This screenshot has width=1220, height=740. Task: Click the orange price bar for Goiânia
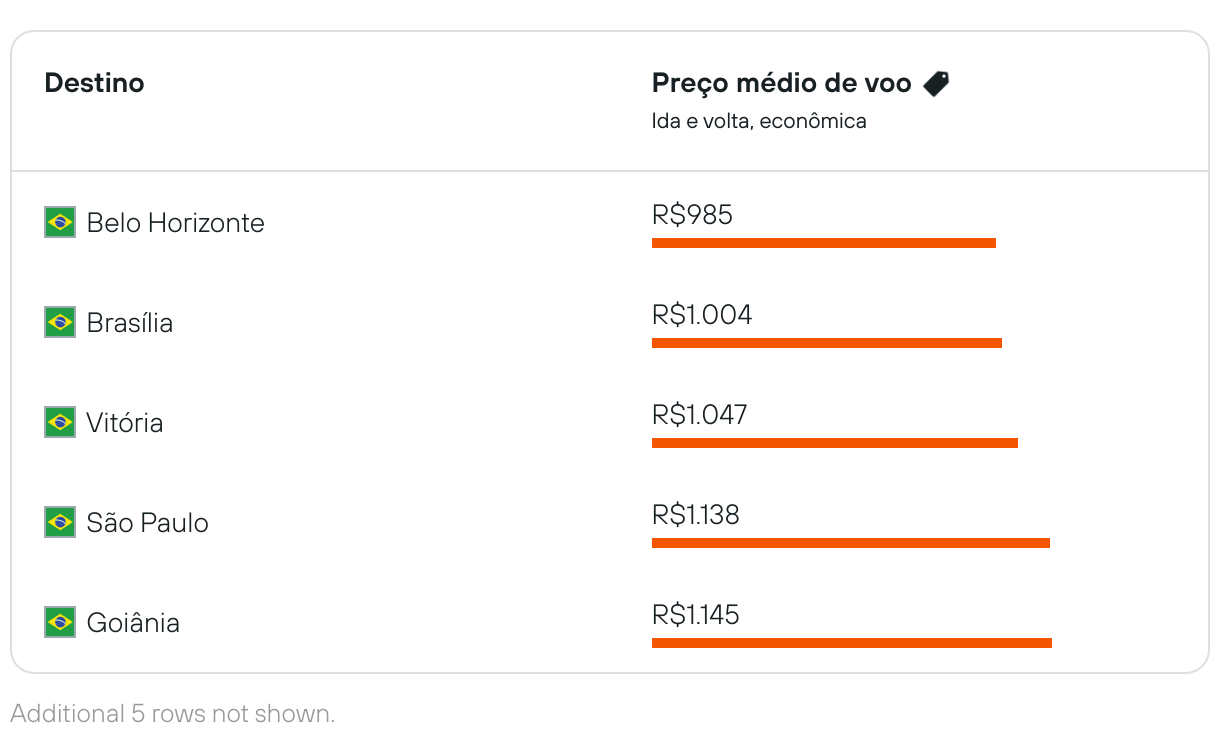[x=851, y=643]
